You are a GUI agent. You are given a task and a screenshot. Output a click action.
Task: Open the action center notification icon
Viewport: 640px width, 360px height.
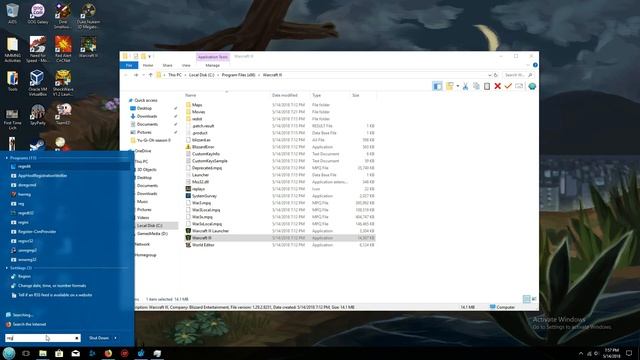point(629,353)
